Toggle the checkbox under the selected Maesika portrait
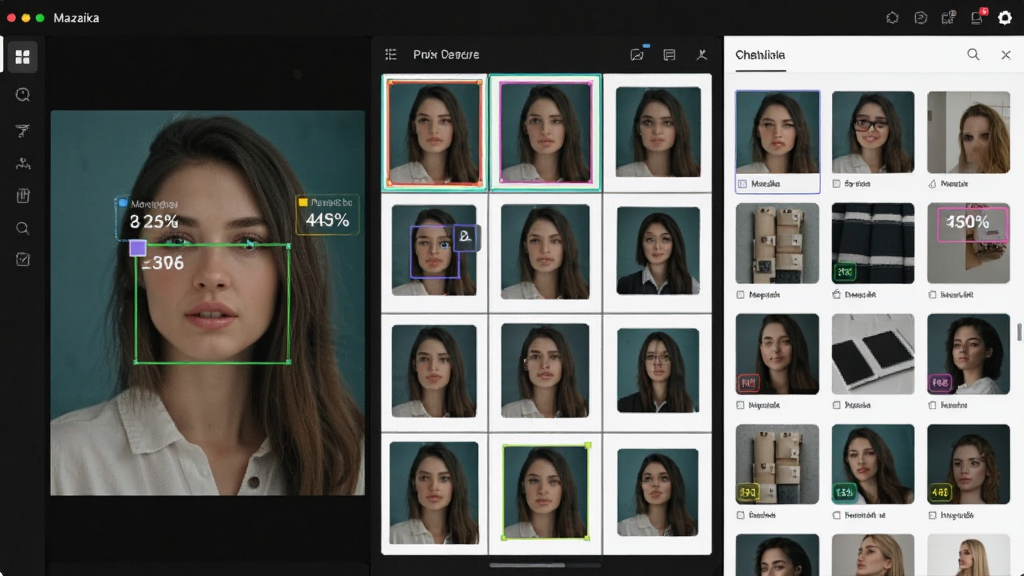The image size is (1024, 576). (x=743, y=184)
